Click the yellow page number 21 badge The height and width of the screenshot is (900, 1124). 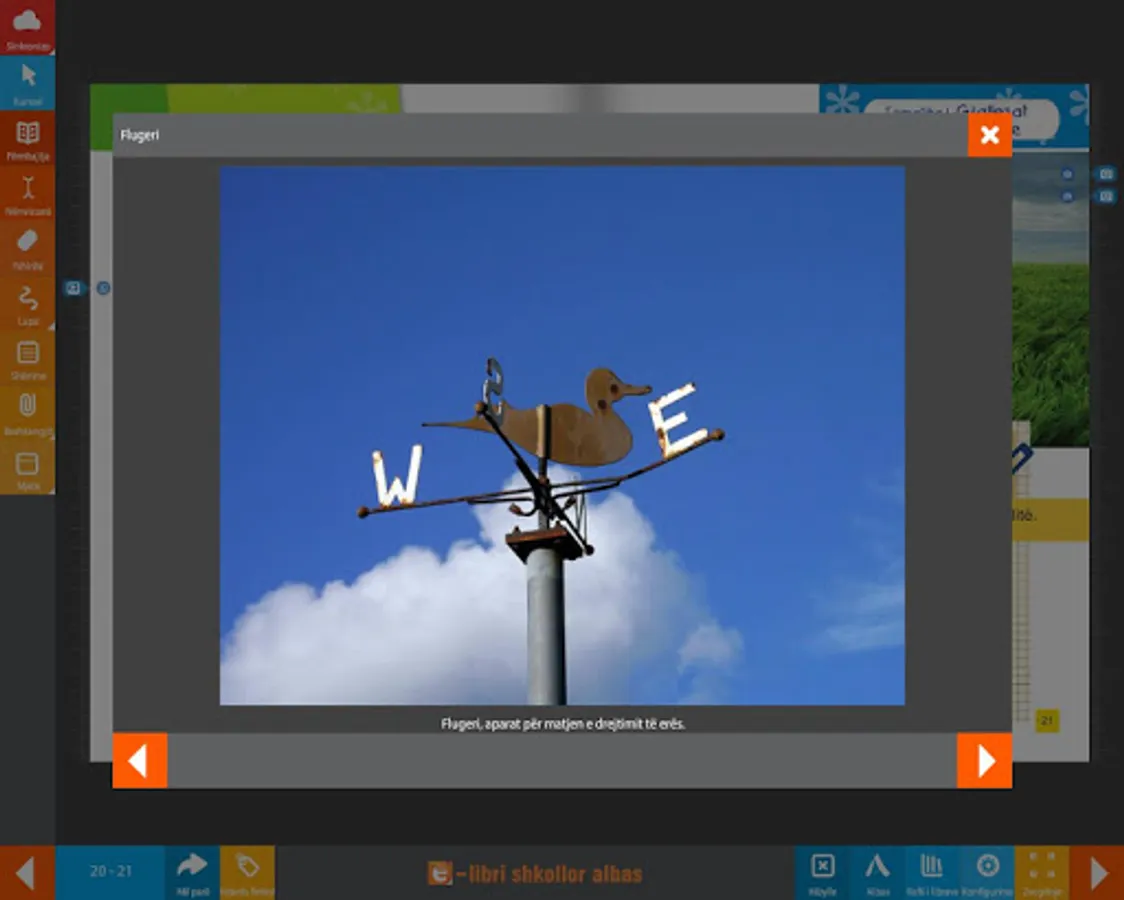(x=1047, y=721)
